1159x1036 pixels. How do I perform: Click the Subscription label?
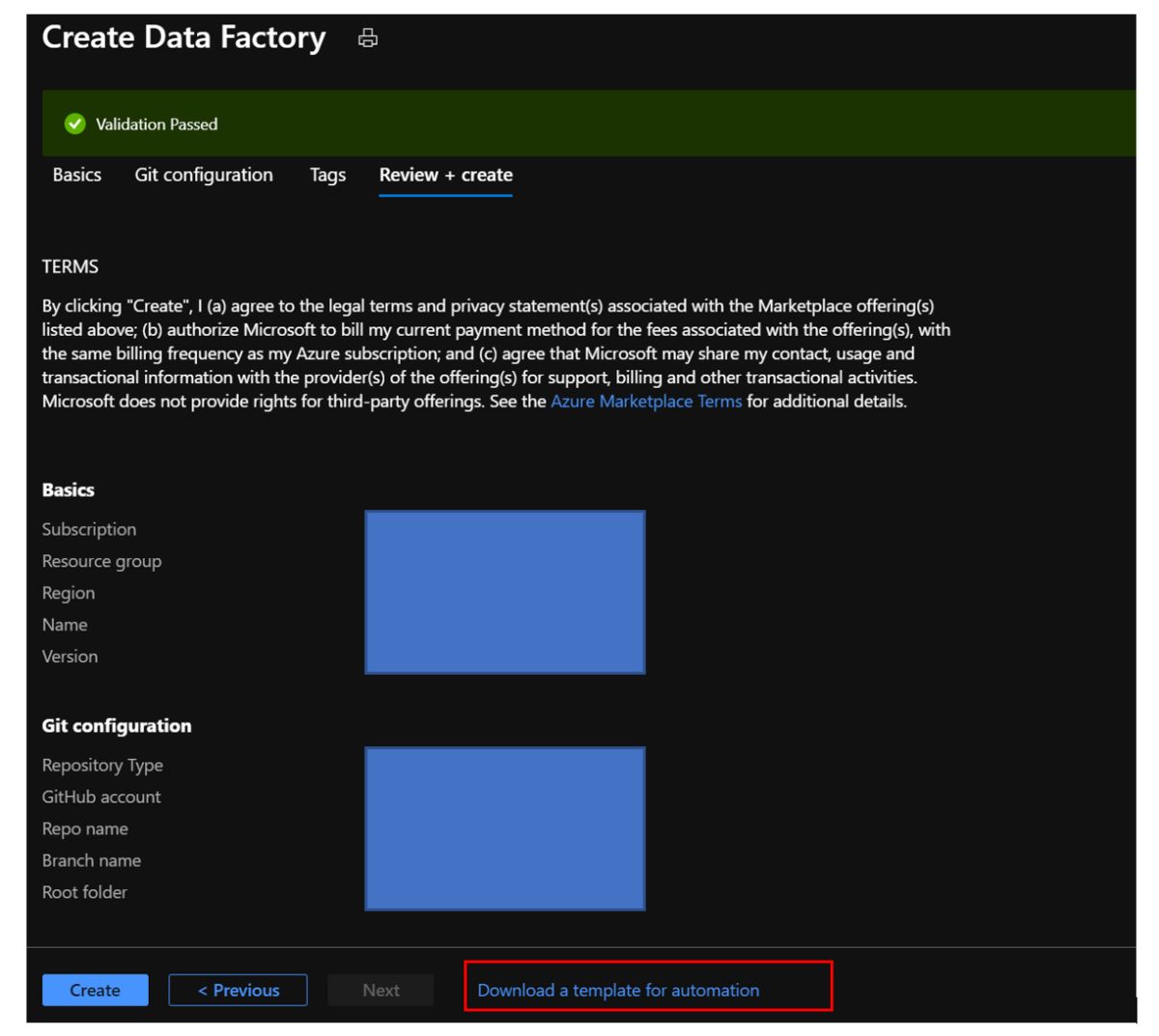[89, 529]
